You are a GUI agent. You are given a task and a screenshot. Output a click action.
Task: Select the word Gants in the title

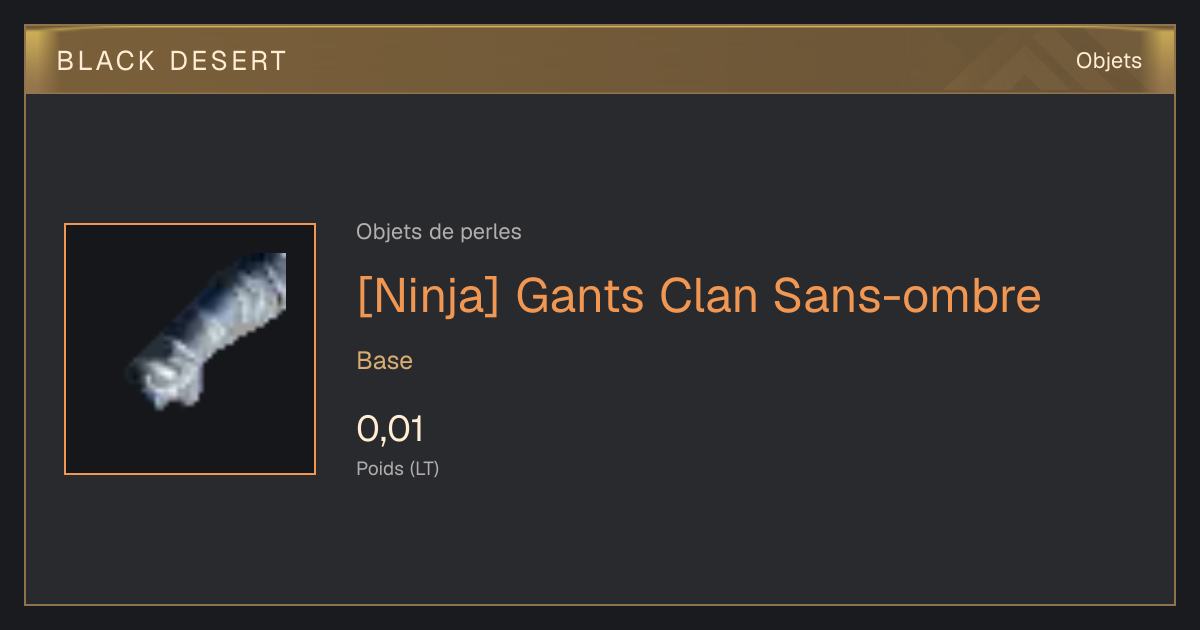pos(579,296)
